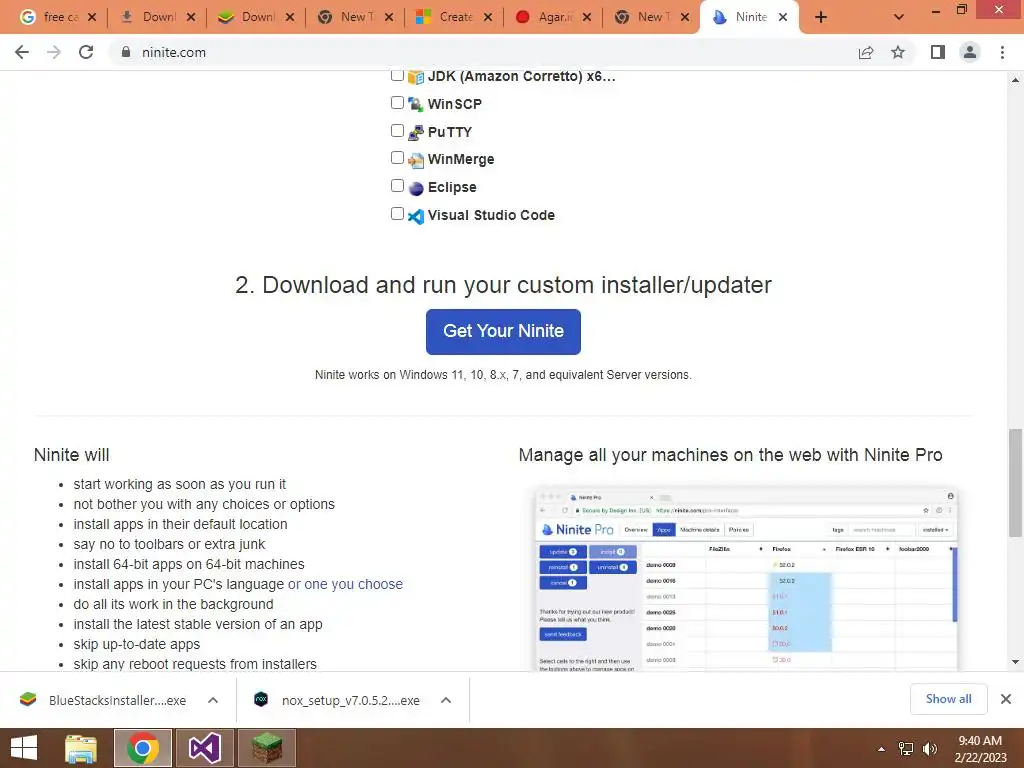Click the Eclipse sphere icon
The image size is (1024, 768).
(415, 188)
